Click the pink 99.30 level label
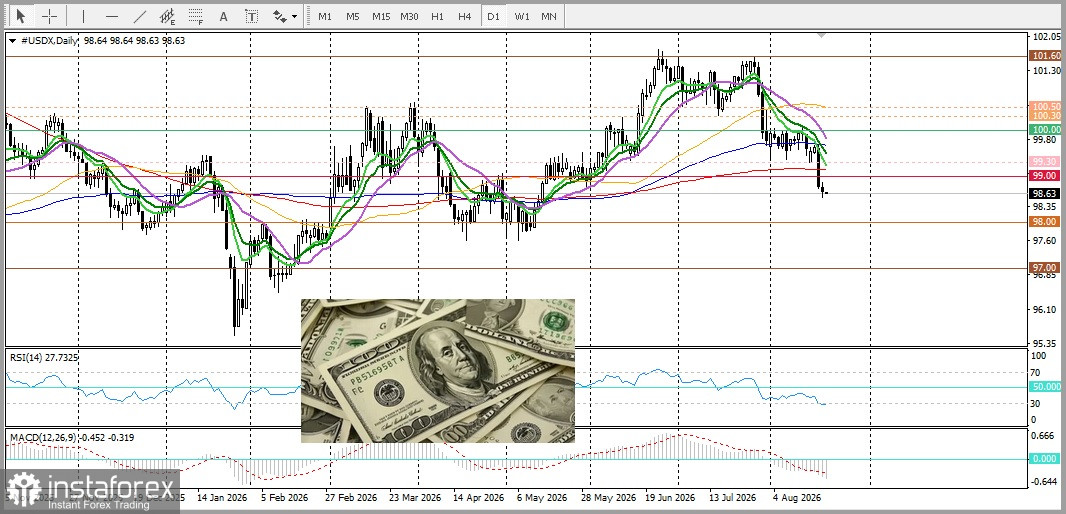Viewport: 1066px width, 514px height. coord(1046,162)
